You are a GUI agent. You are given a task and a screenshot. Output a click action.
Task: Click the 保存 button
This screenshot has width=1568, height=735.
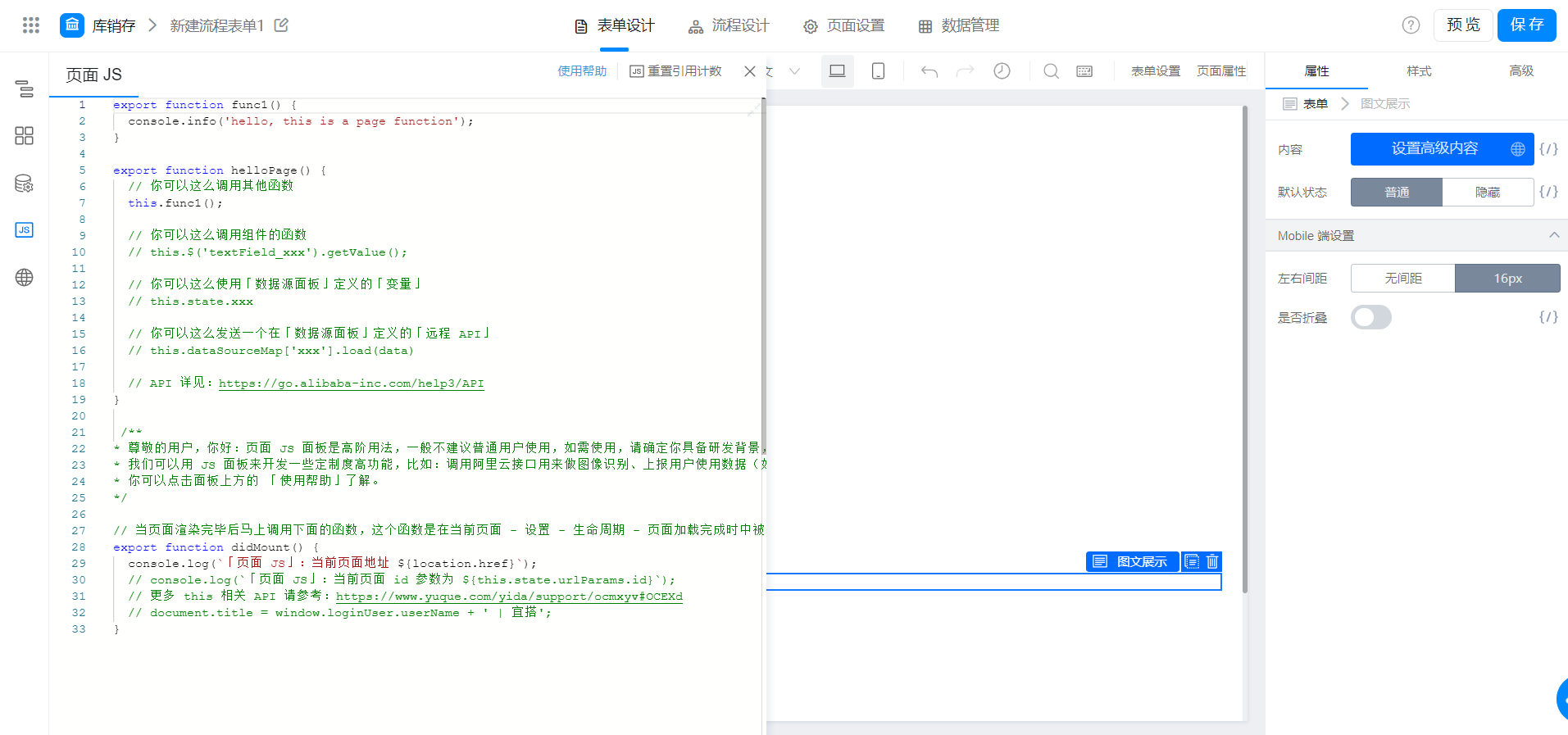click(1526, 25)
